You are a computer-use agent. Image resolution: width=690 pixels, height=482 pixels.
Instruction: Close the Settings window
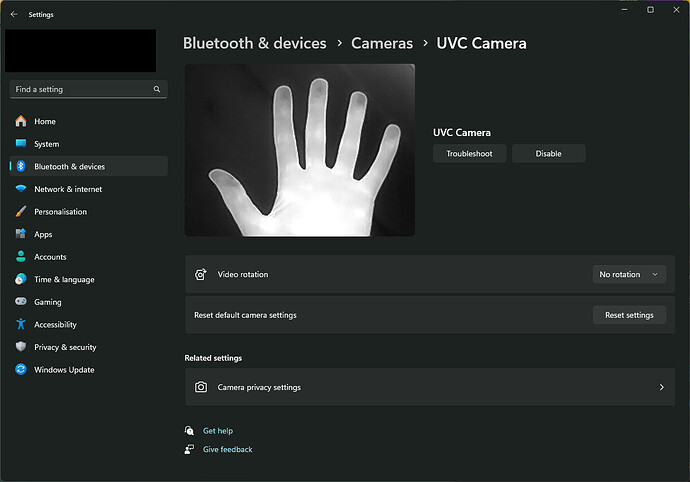pyautogui.click(x=676, y=10)
